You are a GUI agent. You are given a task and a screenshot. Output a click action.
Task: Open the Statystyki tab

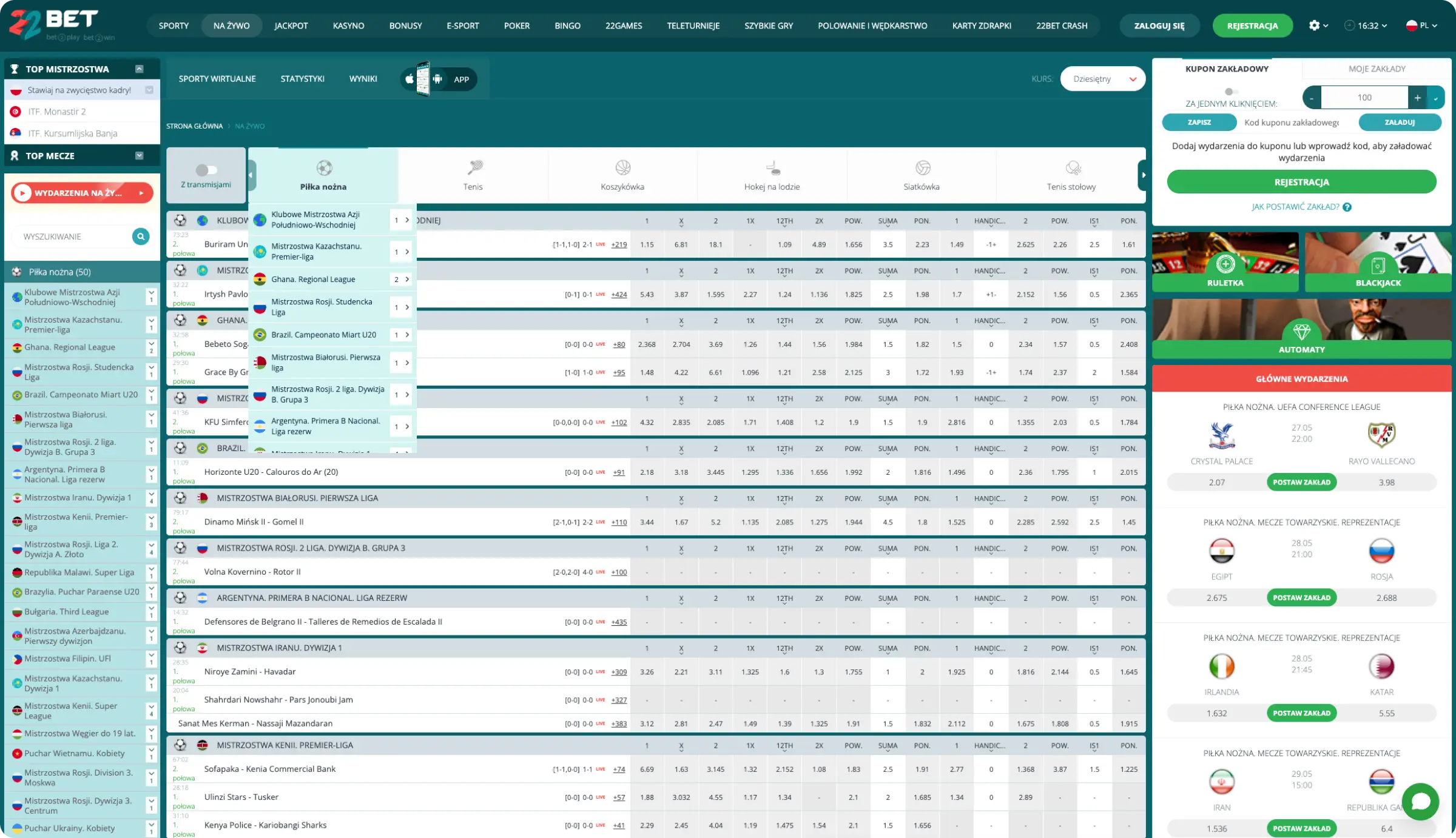click(x=302, y=79)
